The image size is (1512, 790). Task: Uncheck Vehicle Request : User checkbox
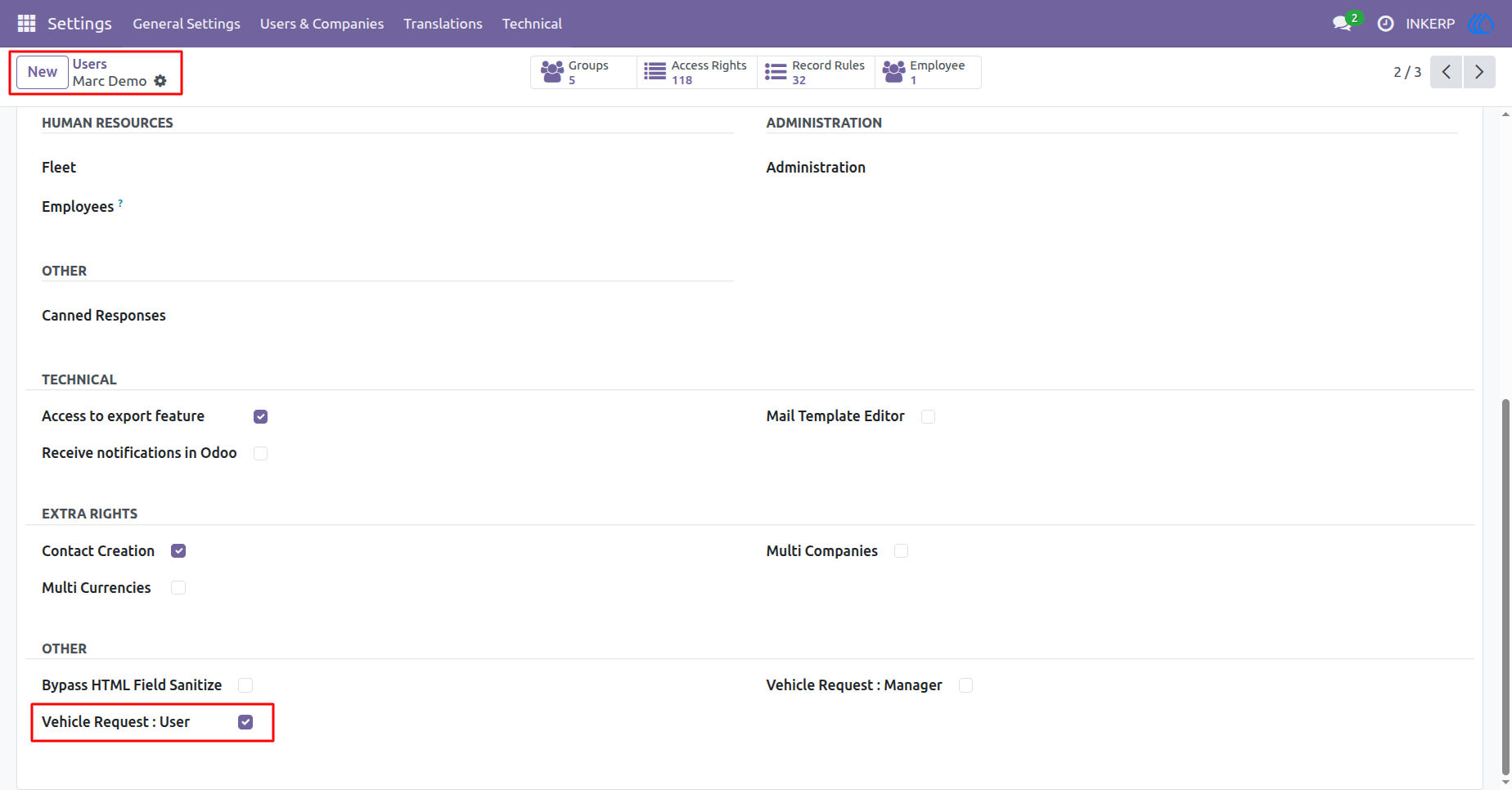pyautogui.click(x=245, y=722)
